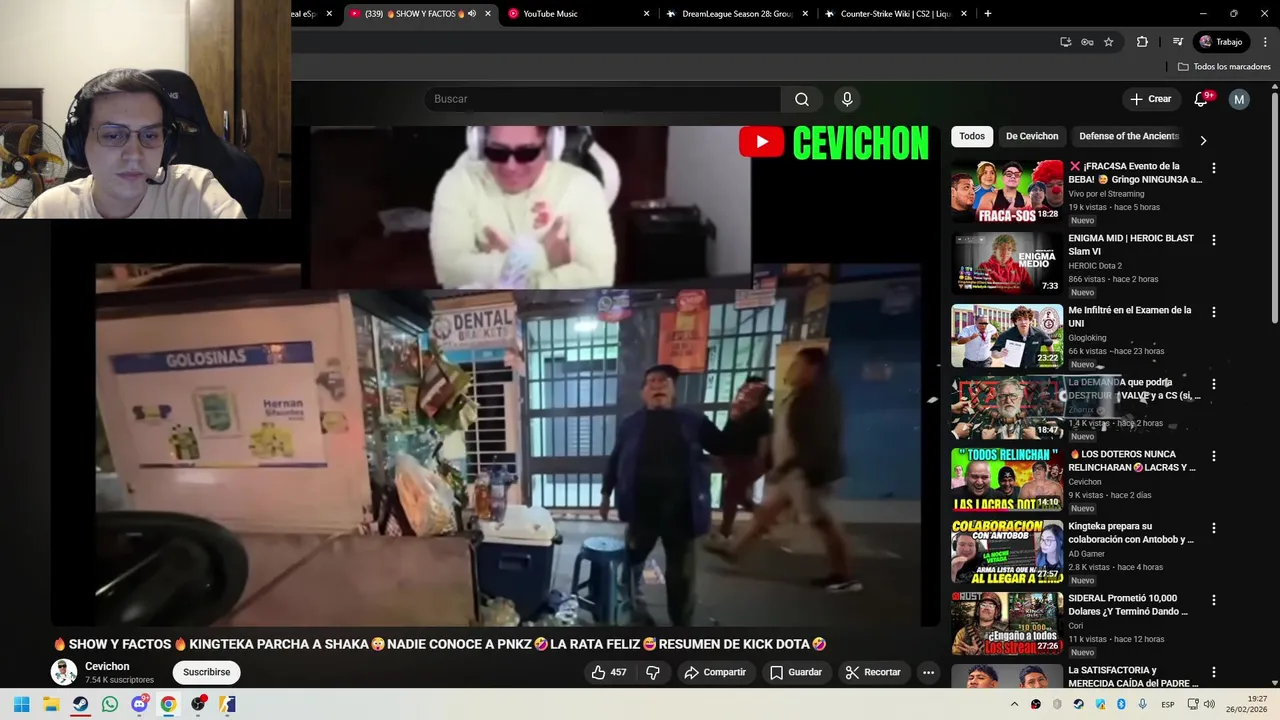Open options for La SATISFACTORIA video
The height and width of the screenshot is (720, 1280).
[x=1214, y=672]
